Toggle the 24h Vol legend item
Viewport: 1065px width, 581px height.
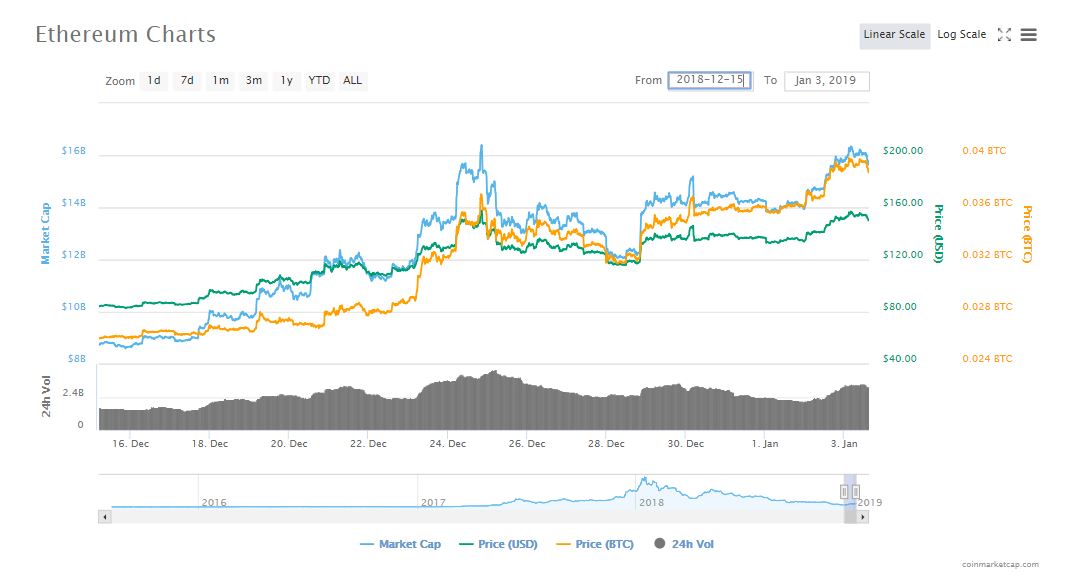pos(683,544)
